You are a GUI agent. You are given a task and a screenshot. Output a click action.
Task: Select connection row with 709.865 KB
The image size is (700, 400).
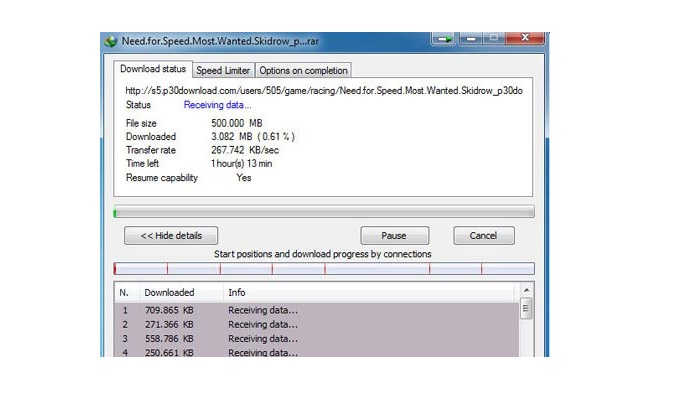[x=317, y=310]
